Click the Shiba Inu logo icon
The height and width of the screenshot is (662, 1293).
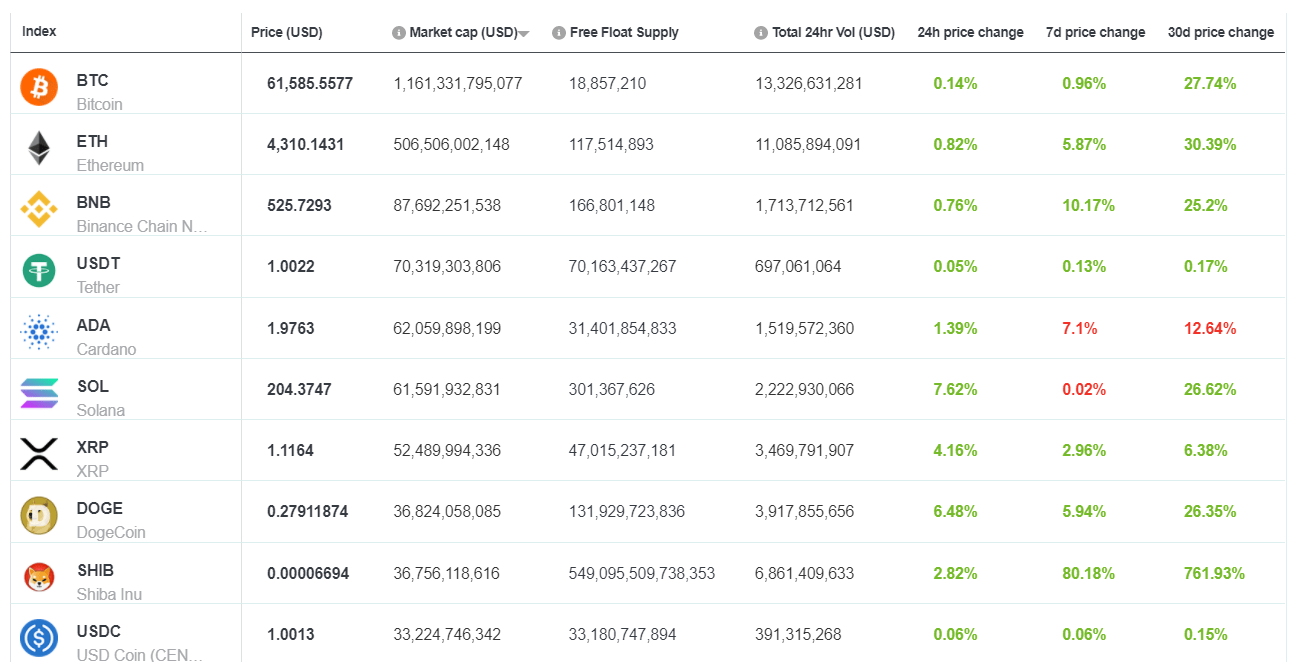click(x=39, y=577)
